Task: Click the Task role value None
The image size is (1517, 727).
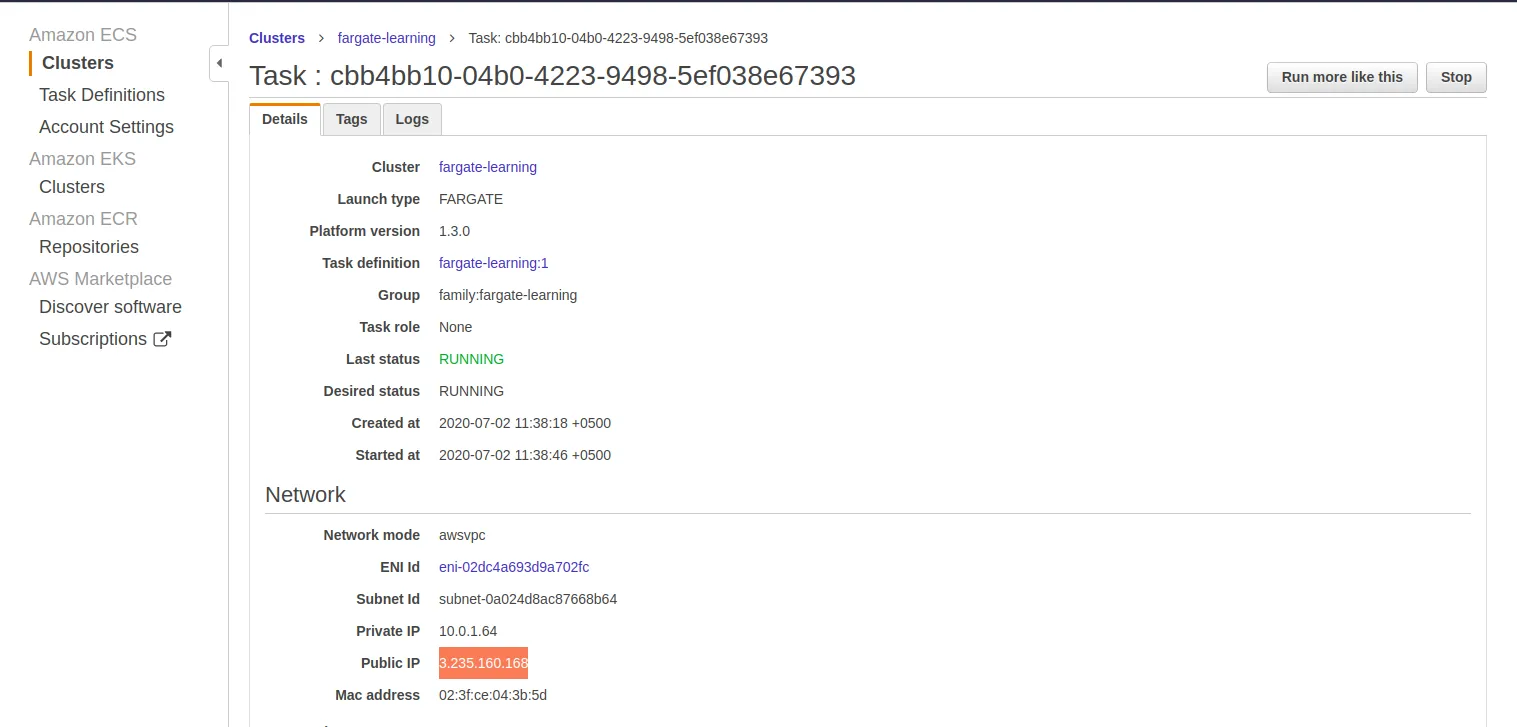Action: coord(455,327)
